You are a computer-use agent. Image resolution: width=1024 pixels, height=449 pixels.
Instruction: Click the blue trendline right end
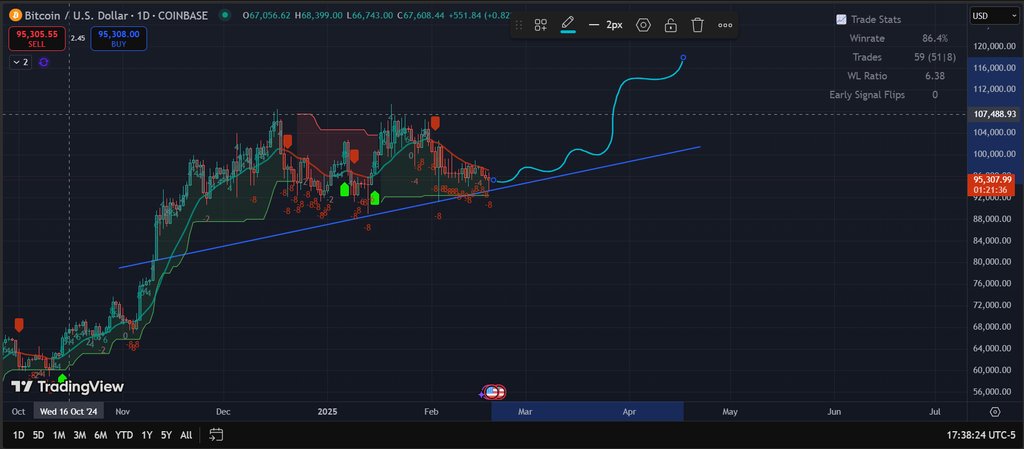click(x=699, y=147)
